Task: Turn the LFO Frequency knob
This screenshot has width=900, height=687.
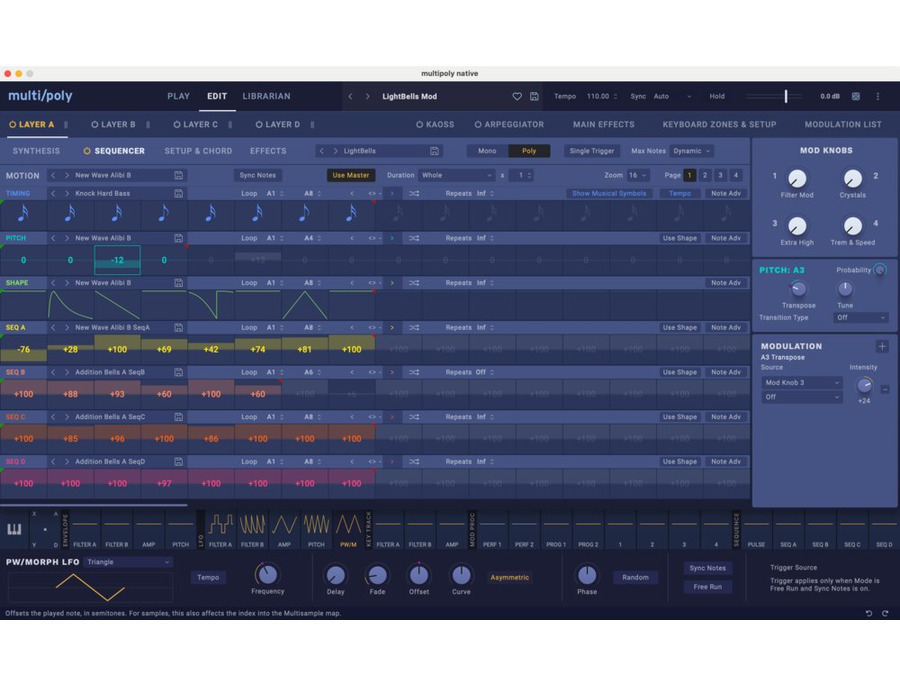Action: pos(267,574)
